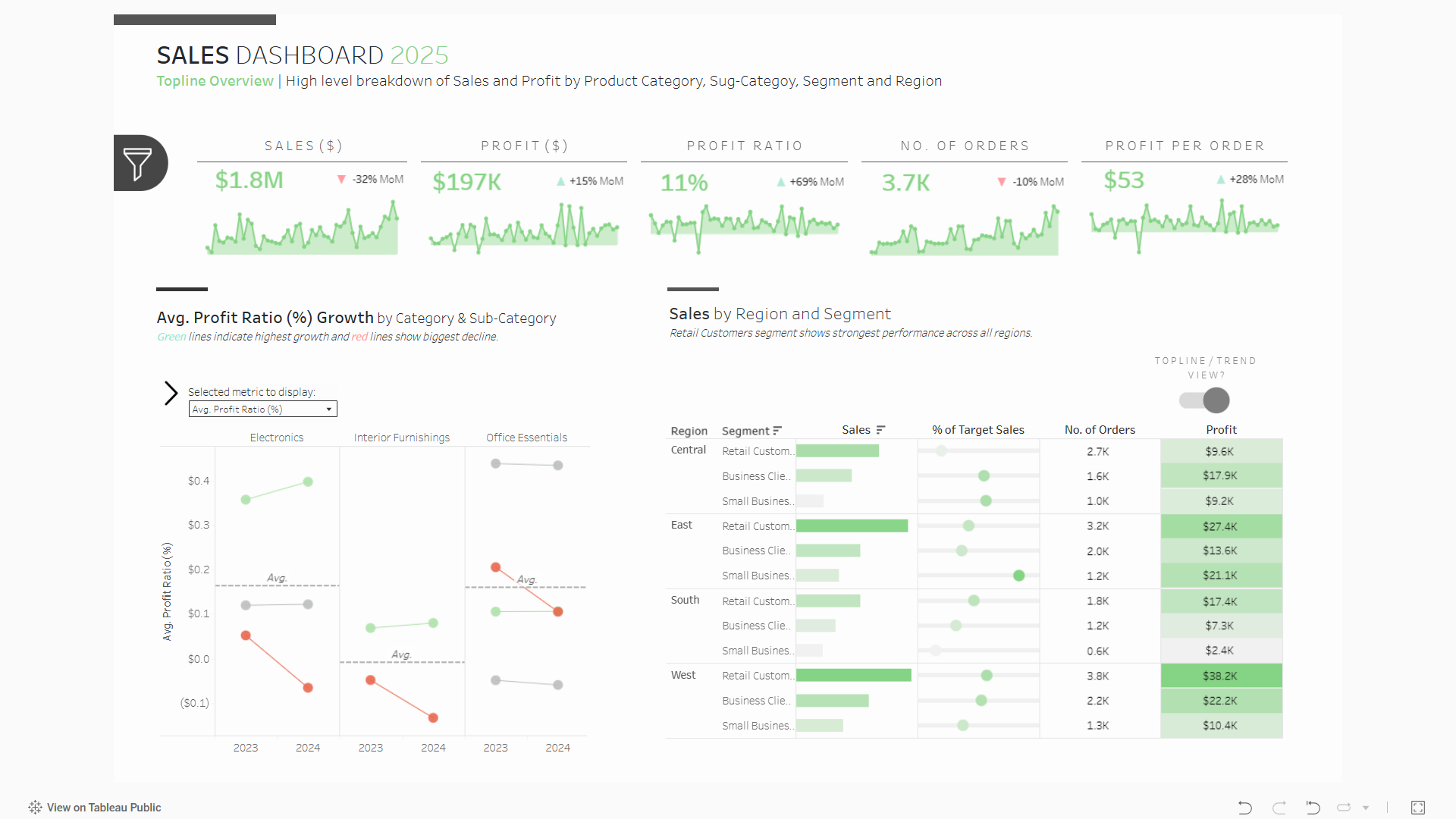1456x819 pixels.
Task: Click the sort icon beside Segment header
Action: click(x=778, y=430)
